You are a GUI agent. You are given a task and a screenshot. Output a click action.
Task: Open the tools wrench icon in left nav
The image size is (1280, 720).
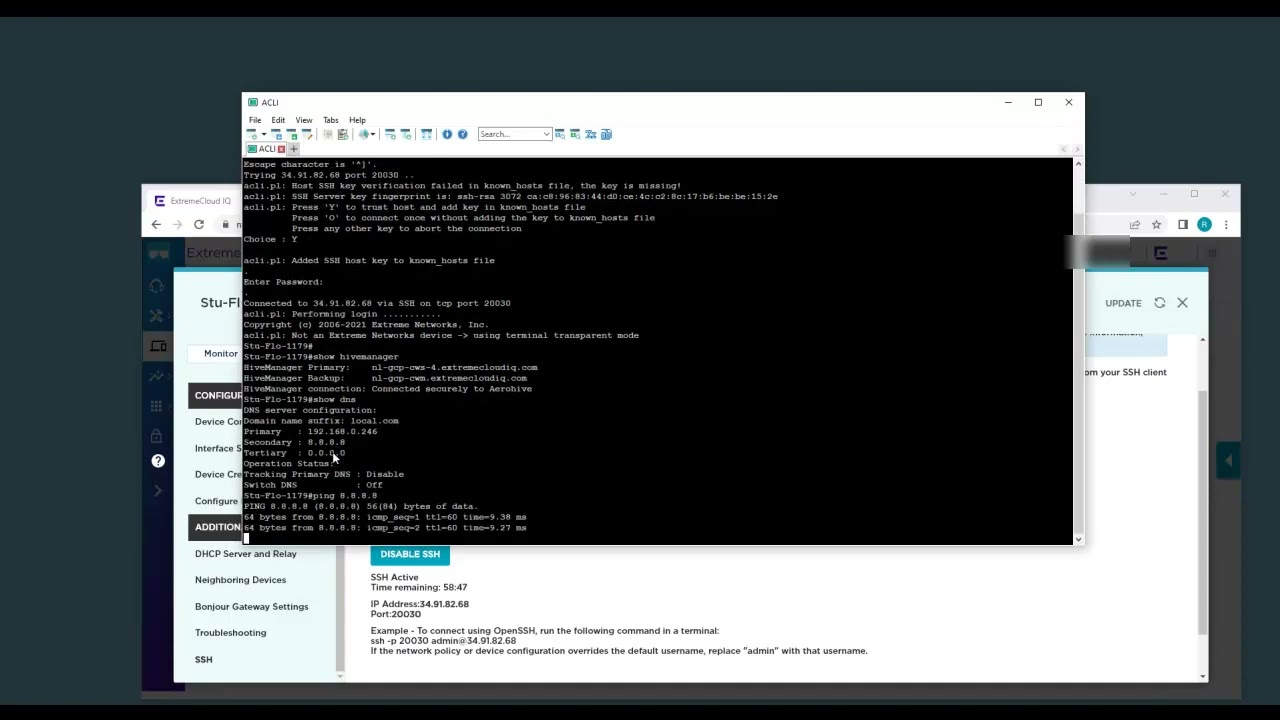[x=157, y=316]
